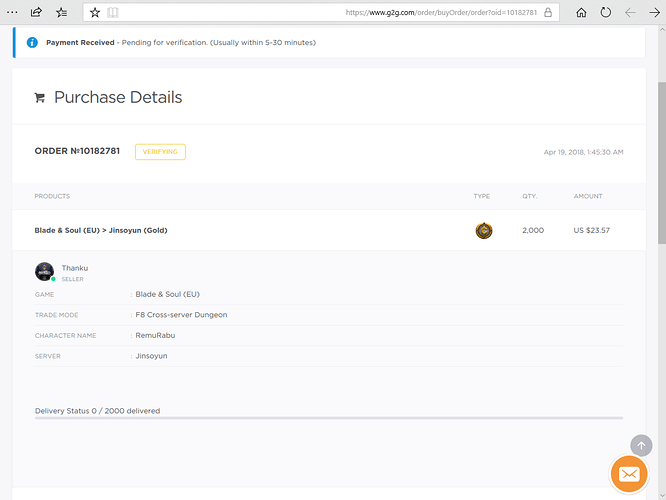Click the page vertical scrollbar thumb

662,163
